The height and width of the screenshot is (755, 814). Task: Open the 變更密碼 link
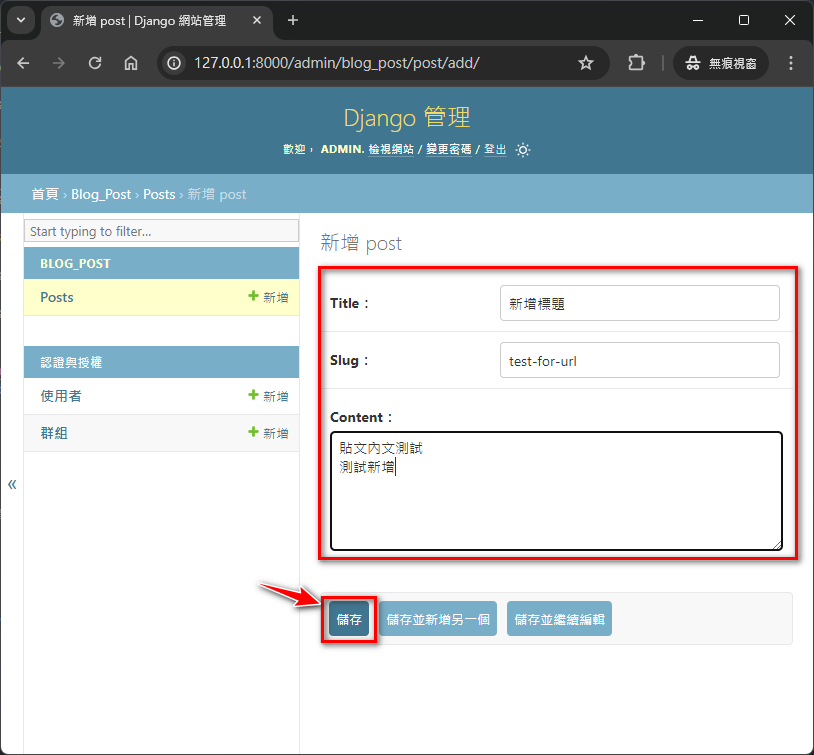[x=449, y=150]
